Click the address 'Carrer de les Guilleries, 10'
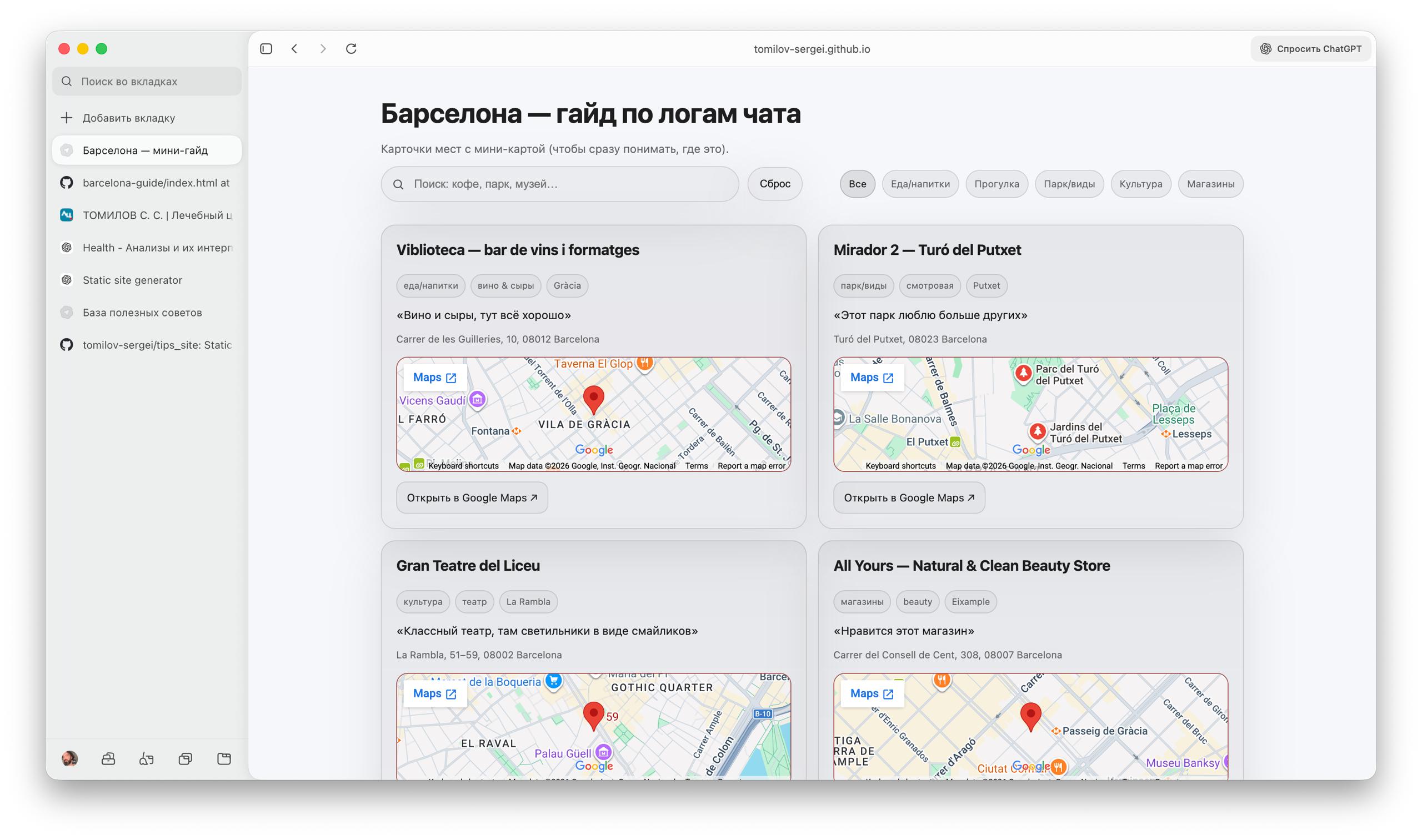The image size is (1422, 840). tap(498, 339)
